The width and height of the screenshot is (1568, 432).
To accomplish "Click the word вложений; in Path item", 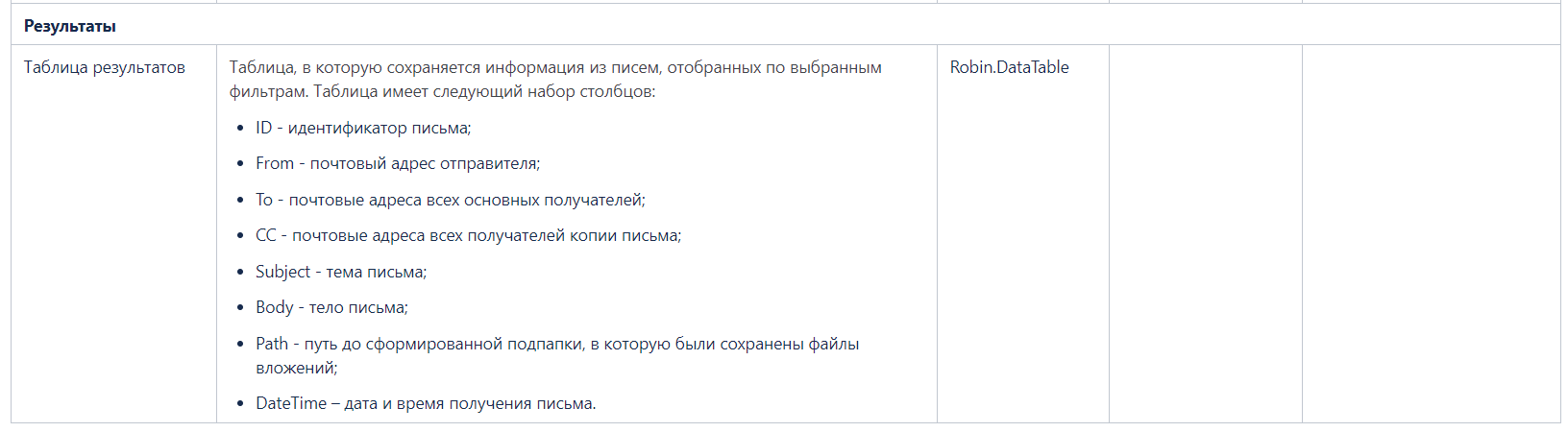I will tap(297, 368).
